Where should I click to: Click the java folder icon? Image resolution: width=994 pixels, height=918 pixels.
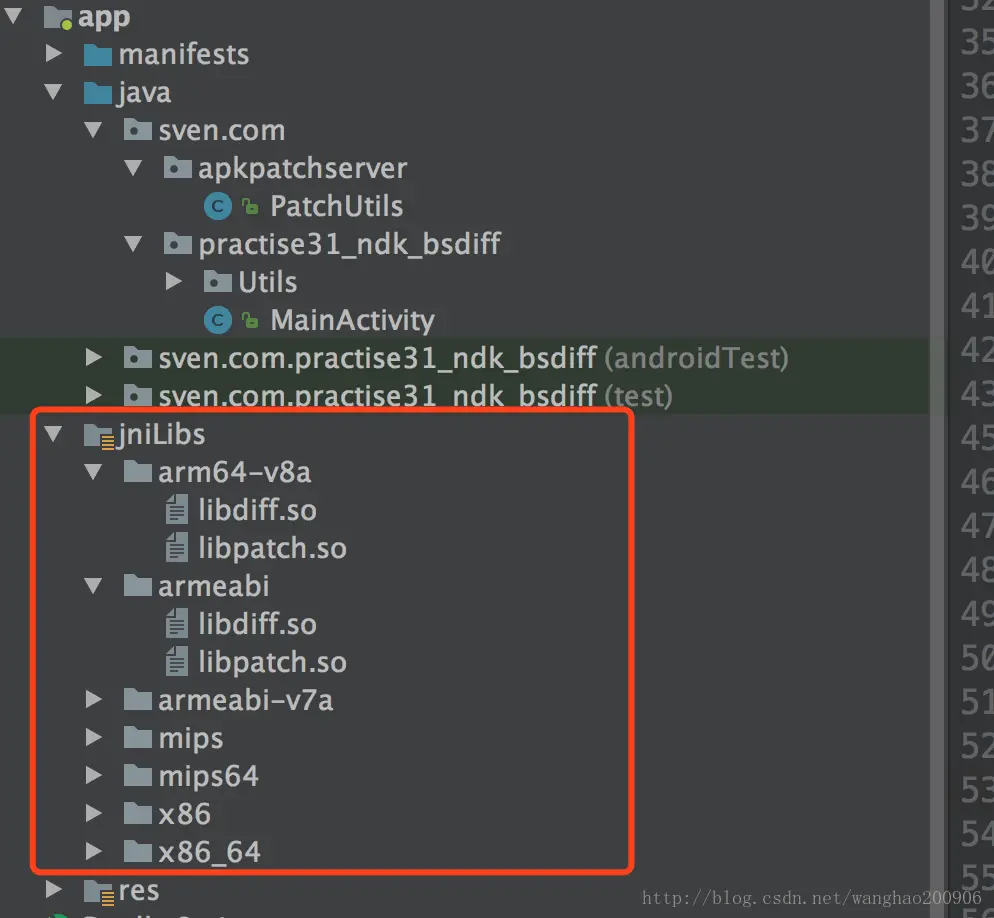(98, 93)
